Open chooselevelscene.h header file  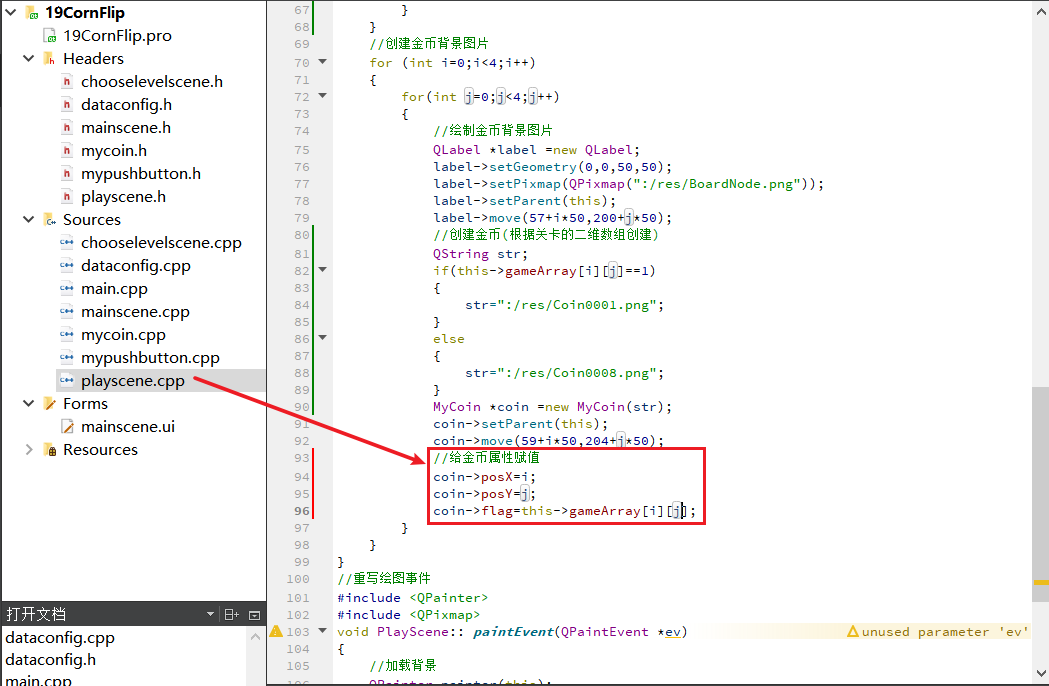[x=152, y=82]
